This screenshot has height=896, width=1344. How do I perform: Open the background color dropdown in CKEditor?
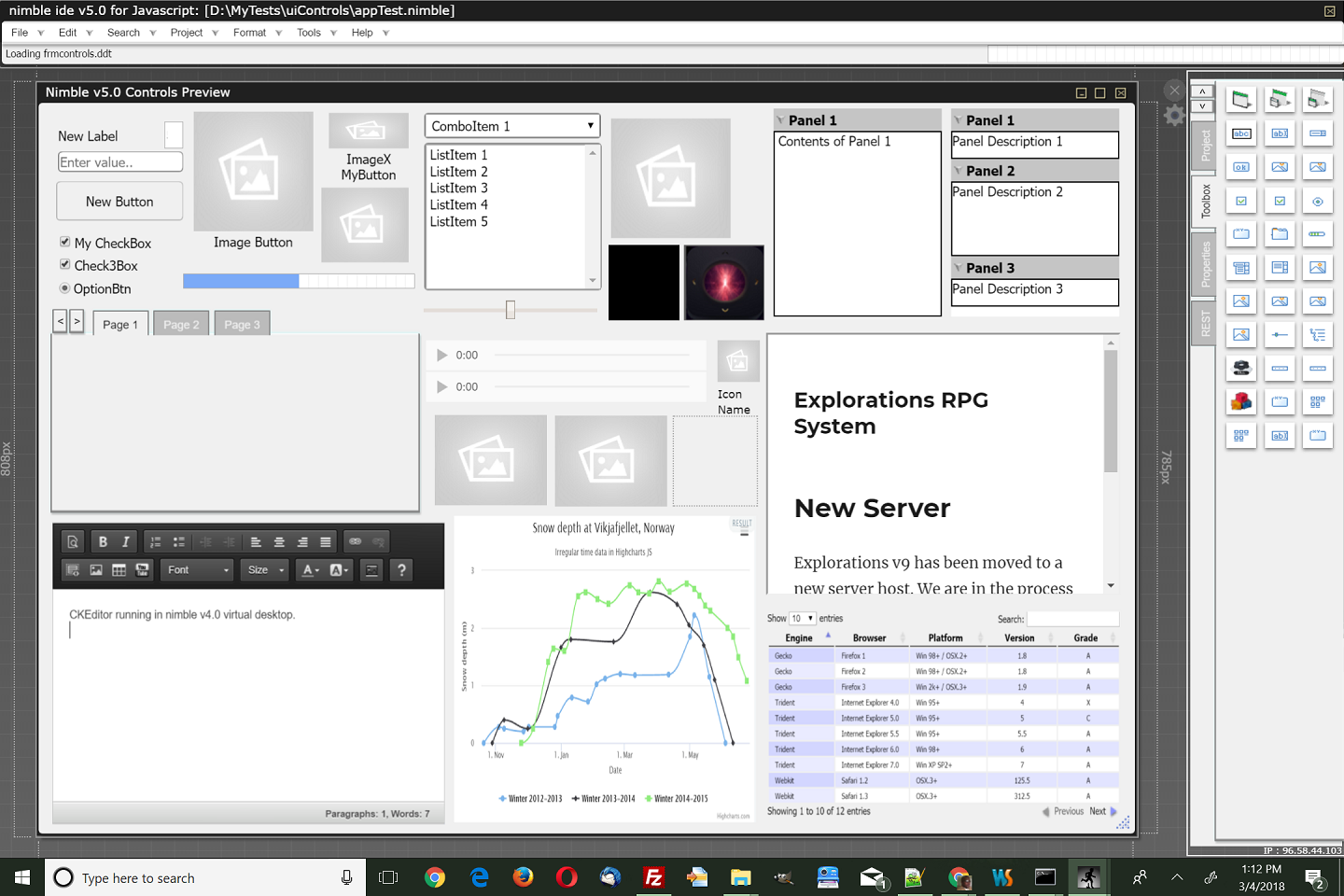click(x=339, y=570)
